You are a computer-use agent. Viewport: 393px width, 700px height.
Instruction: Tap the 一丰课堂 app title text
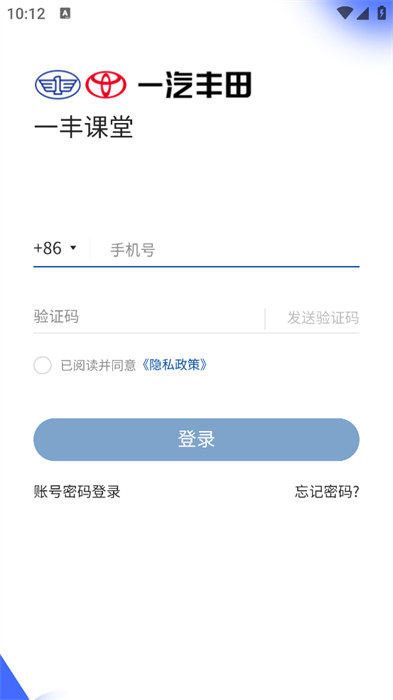84,127
